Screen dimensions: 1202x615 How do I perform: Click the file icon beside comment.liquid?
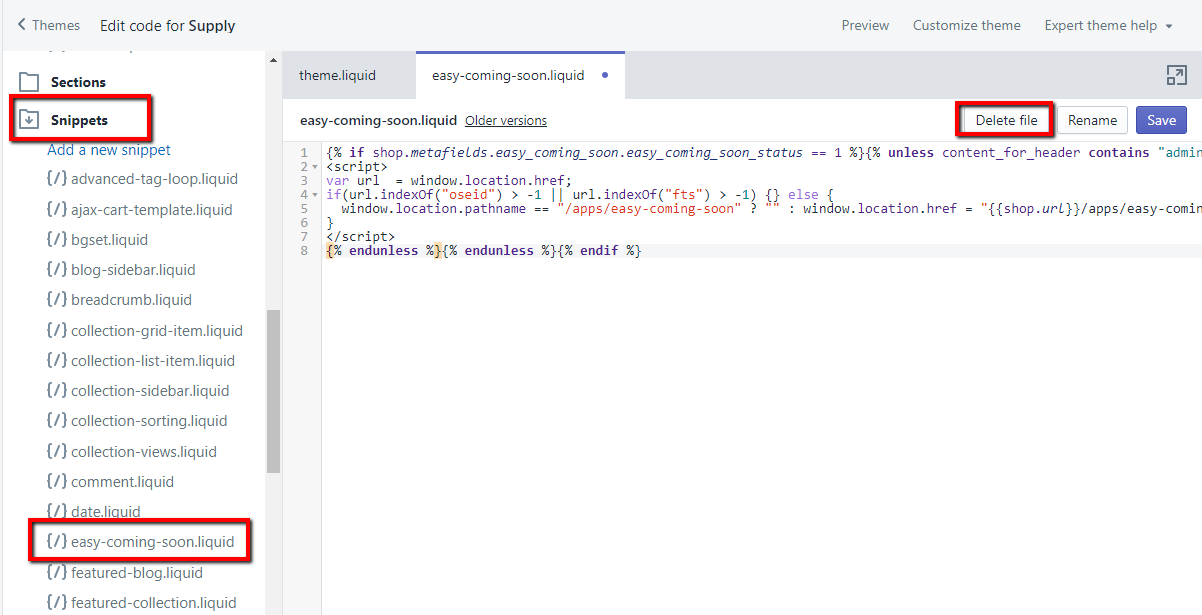pos(56,482)
